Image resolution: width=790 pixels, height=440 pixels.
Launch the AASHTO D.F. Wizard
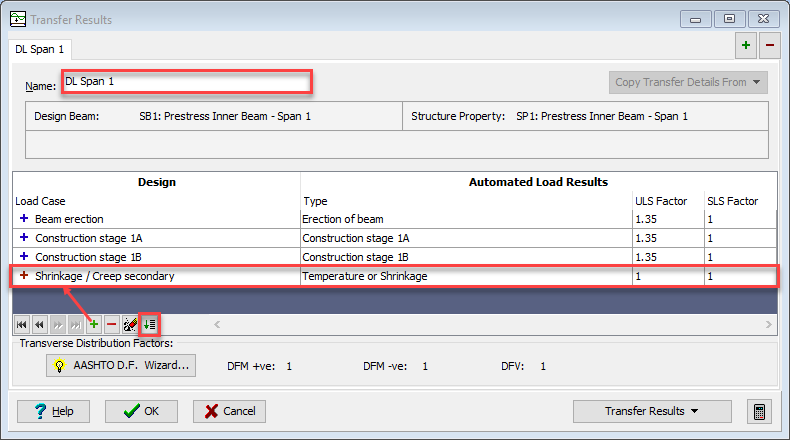coord(121,365)
